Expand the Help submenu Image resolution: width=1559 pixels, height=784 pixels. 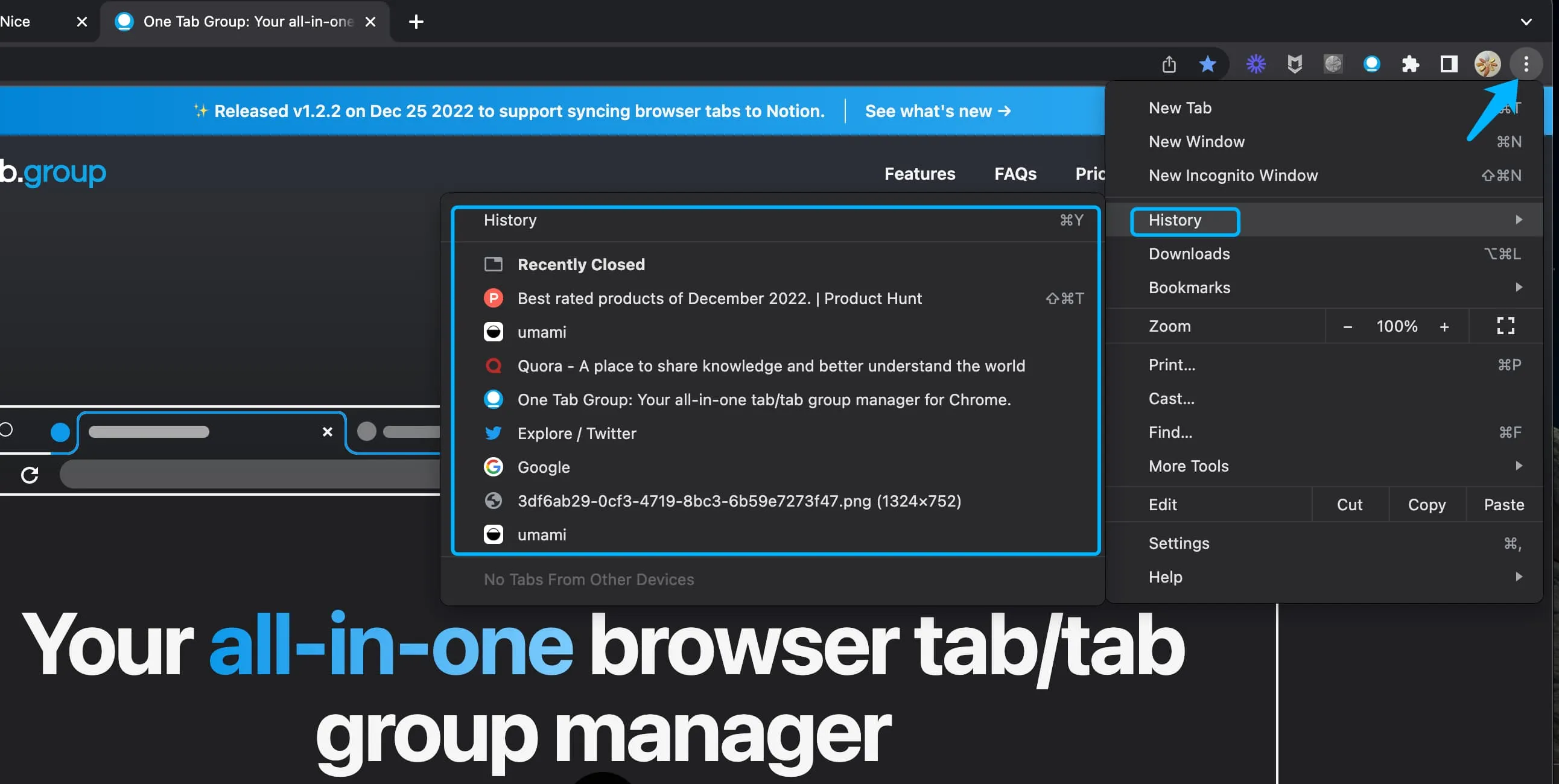[x=1165, y=577]
